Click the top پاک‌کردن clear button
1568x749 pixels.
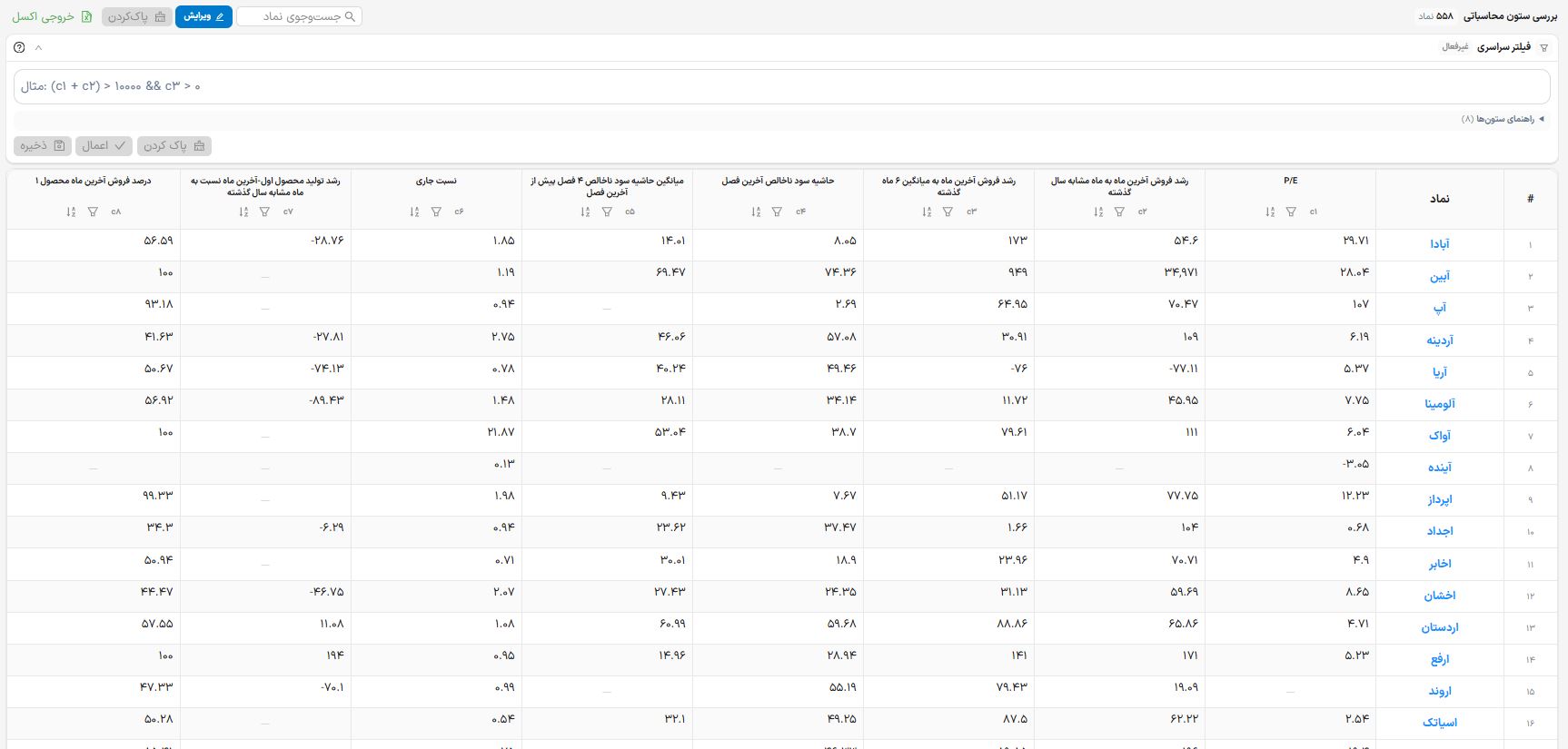137,16
